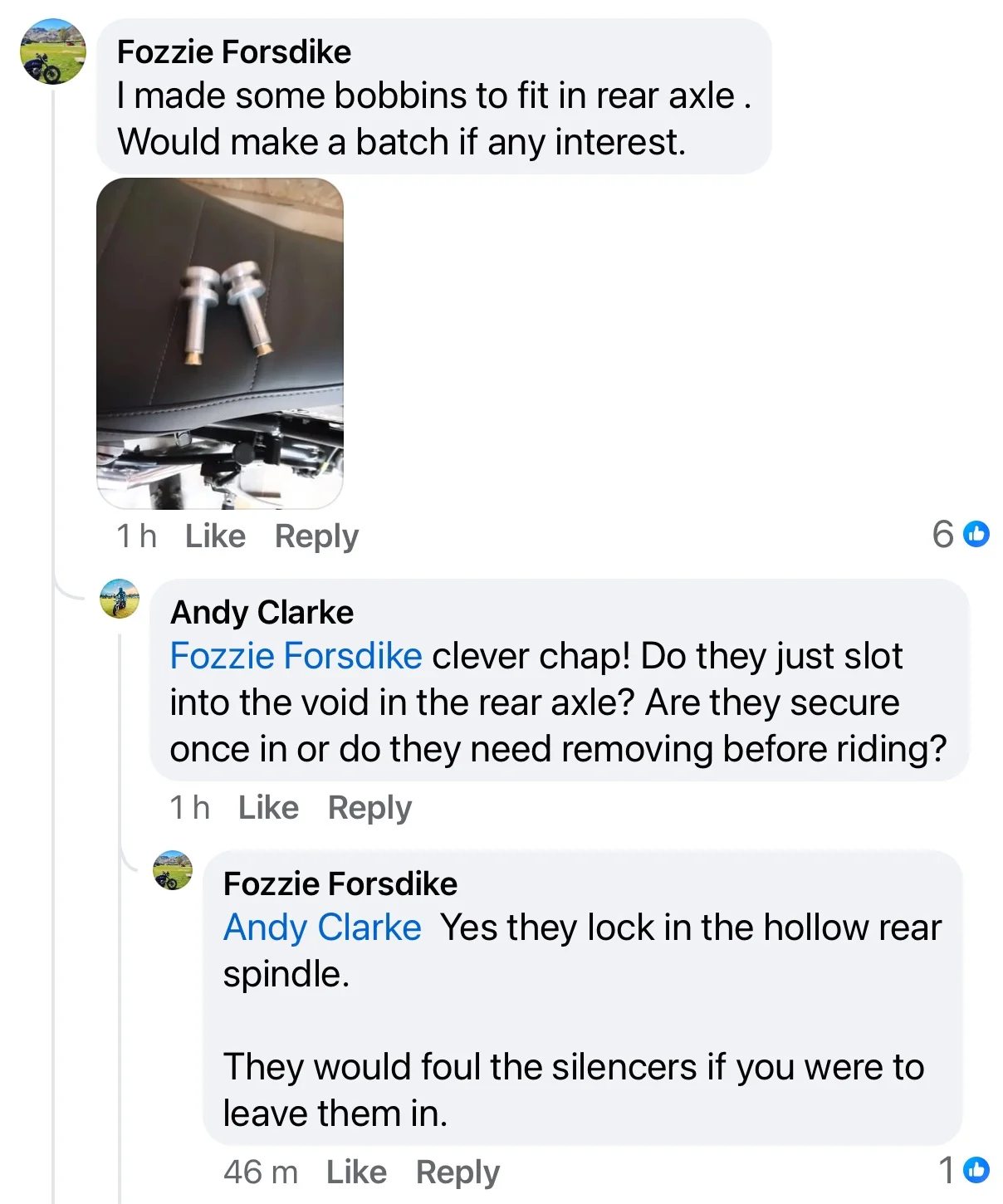Open Fozzie Forsdike's name on the hollow spindle reply
The width and height of the screenshot is (1003, 1204).
click(340, 884)
